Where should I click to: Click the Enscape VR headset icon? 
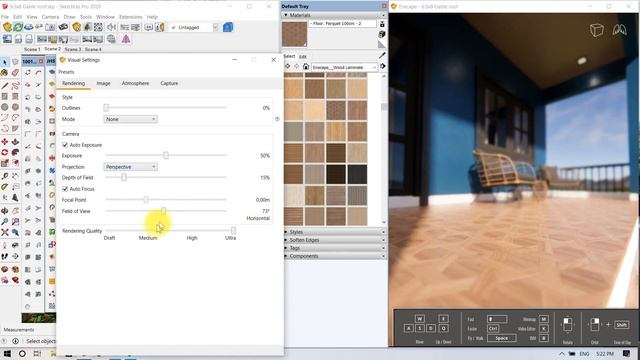[63, 27]
